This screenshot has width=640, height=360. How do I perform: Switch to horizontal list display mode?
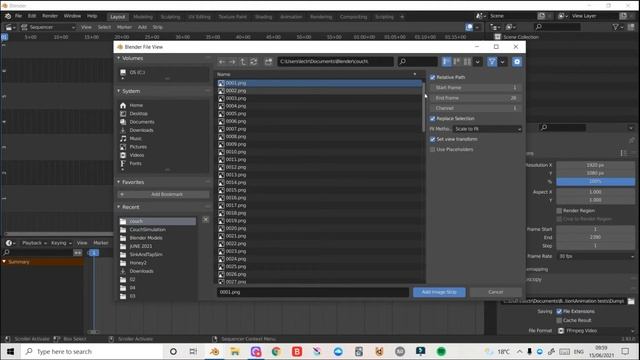(457, 62)
